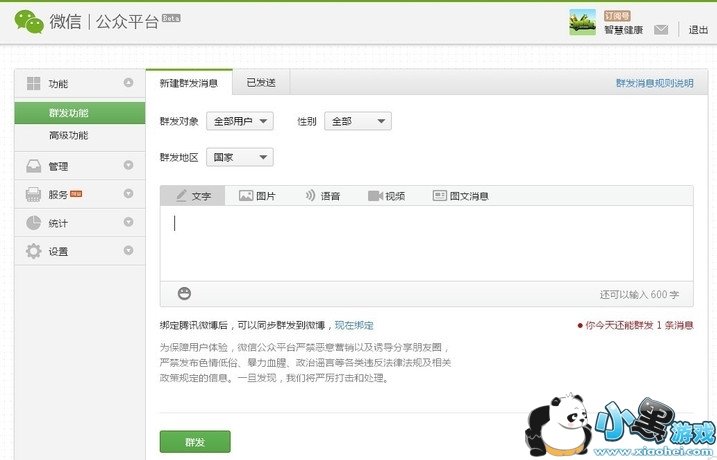
Task: Select 群发功能 in the sidebar
Action: coord(80,113)
